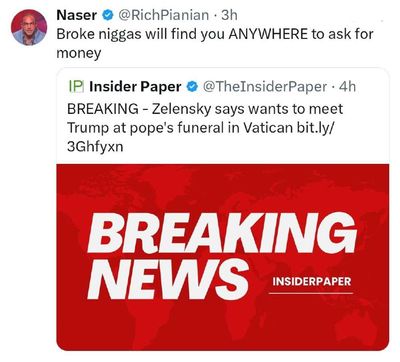Open Naser's profile picture
Screen dimensions: 400x362
29,27
